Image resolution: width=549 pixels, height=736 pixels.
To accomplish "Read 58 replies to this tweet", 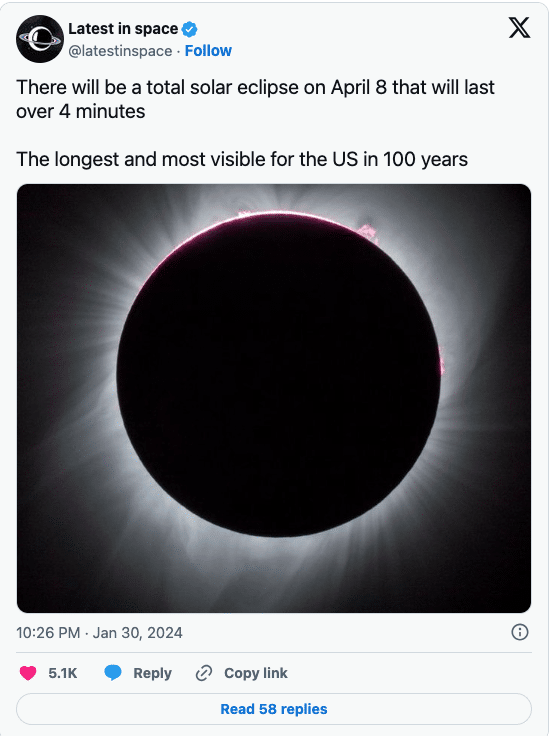I will coord(274,709).
